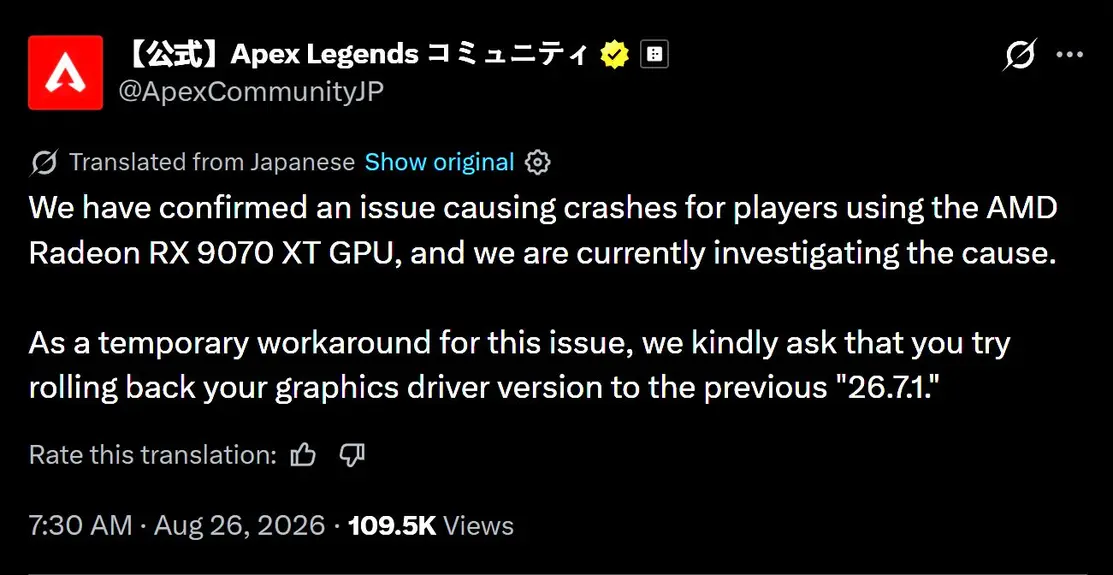Screen dimensions: 1113x575
Task: Click the gold verified checkmark badge
Action: tap(615, 55)
